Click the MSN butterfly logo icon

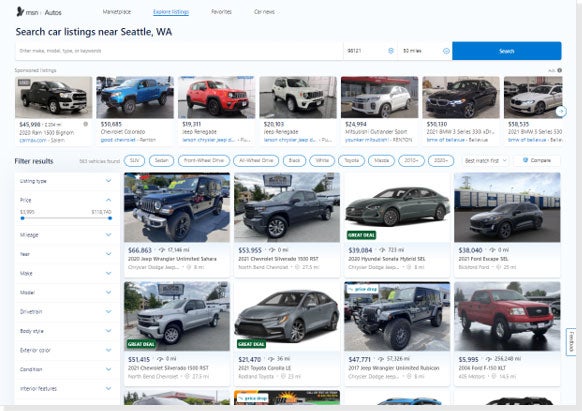(20, 12)
